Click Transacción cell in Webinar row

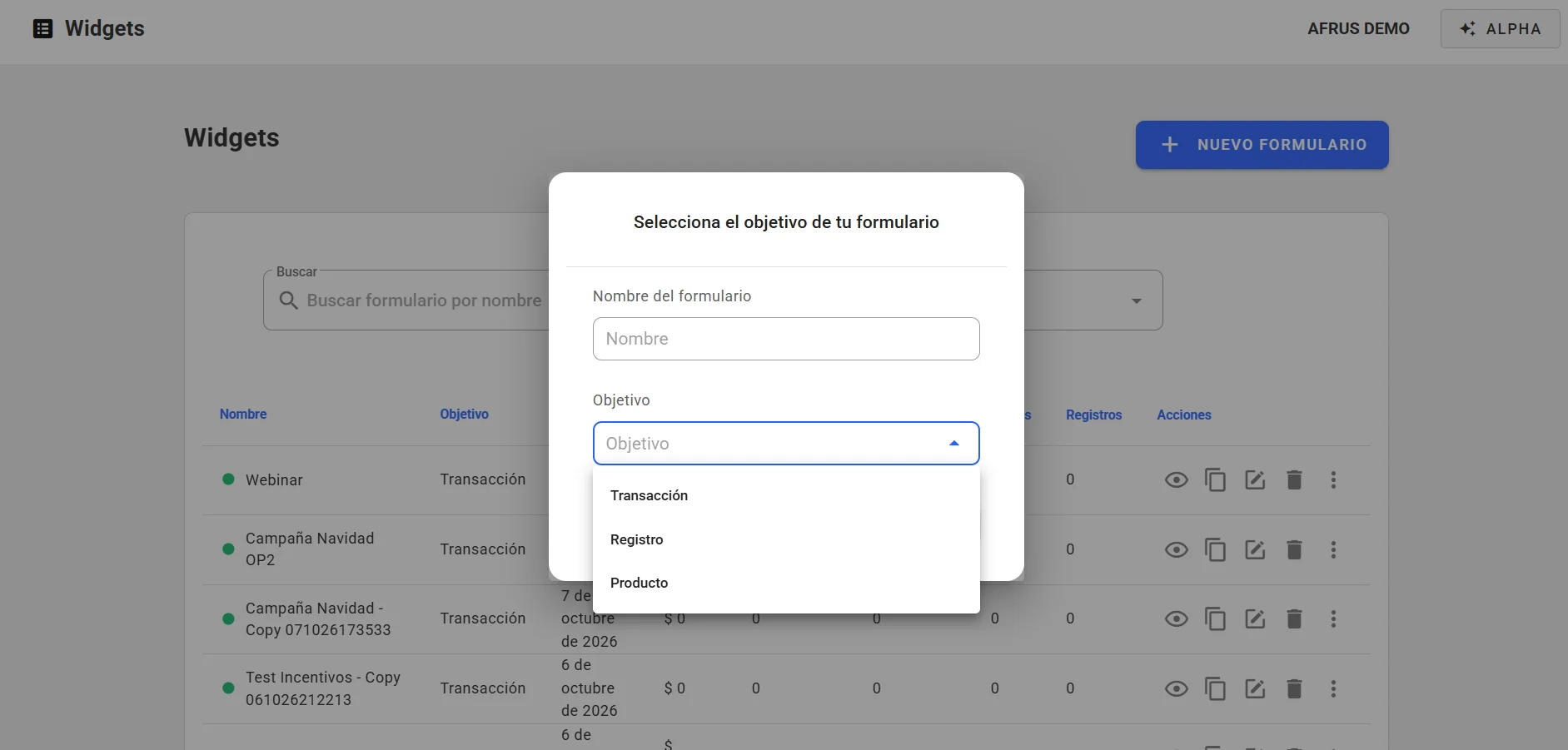(483, 479)
